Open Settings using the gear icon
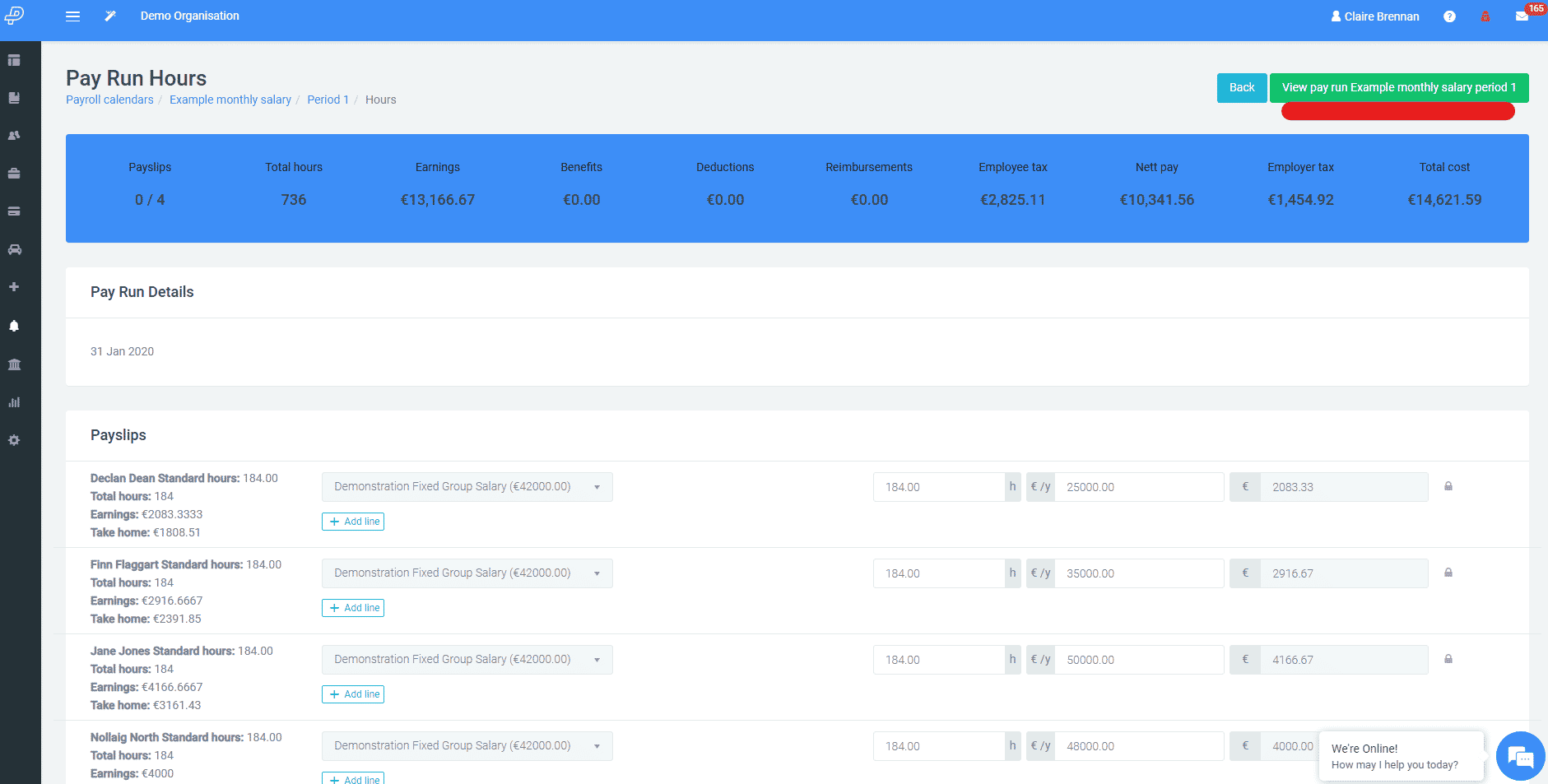The width and height of the screenshot is (1548, 784). (x=14, y=440)
